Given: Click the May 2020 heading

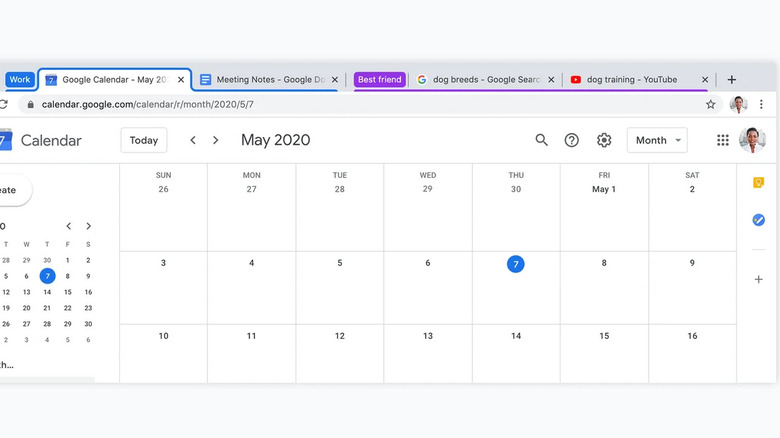Looking at the screenshot, I should tap(276, 140).
